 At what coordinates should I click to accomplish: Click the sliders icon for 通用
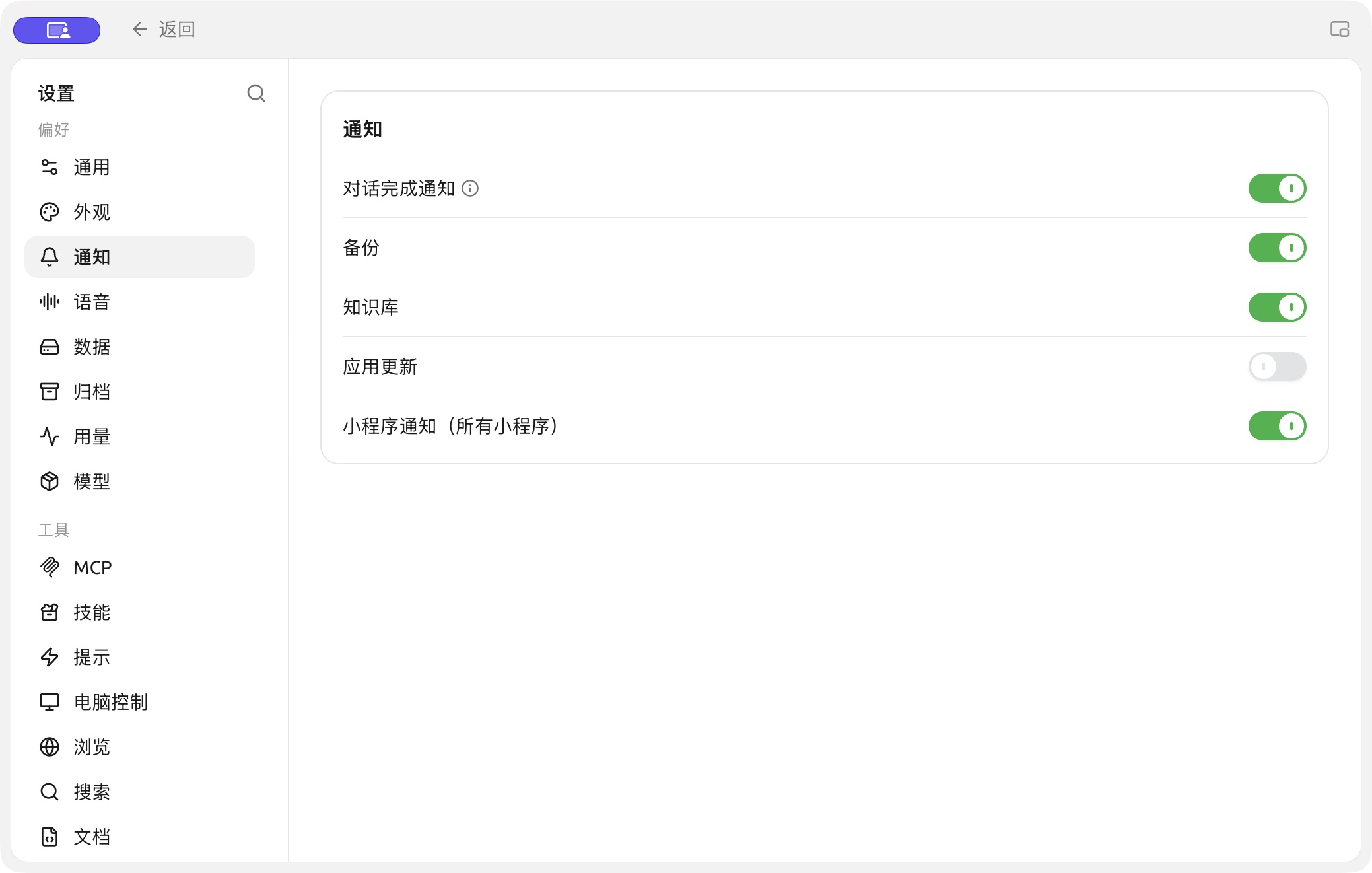click(x=50, y=167)
